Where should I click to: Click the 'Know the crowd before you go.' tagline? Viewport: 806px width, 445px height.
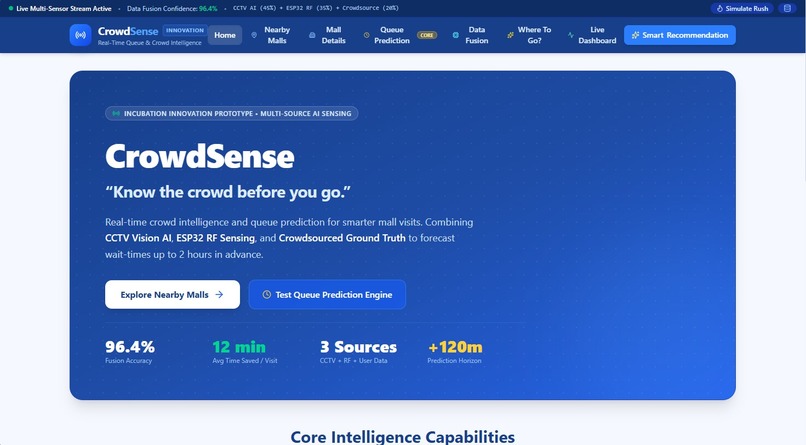pyautogui.click(x=228, y=192)
